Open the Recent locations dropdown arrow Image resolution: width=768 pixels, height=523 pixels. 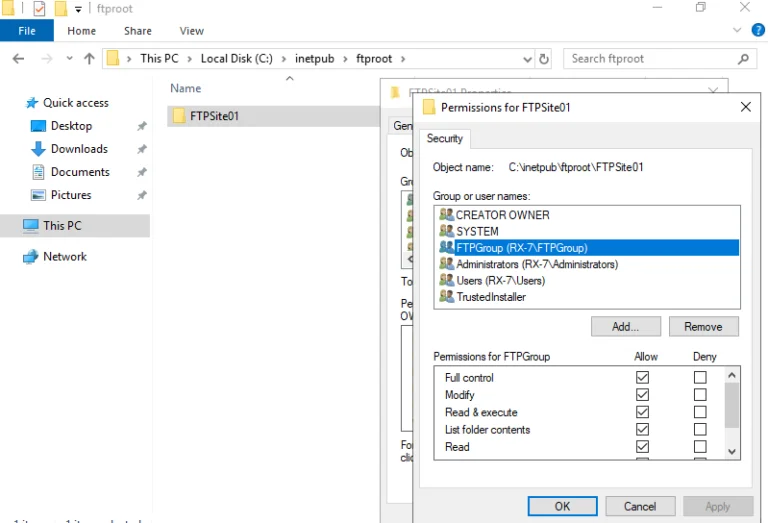[x=70, y=58]
